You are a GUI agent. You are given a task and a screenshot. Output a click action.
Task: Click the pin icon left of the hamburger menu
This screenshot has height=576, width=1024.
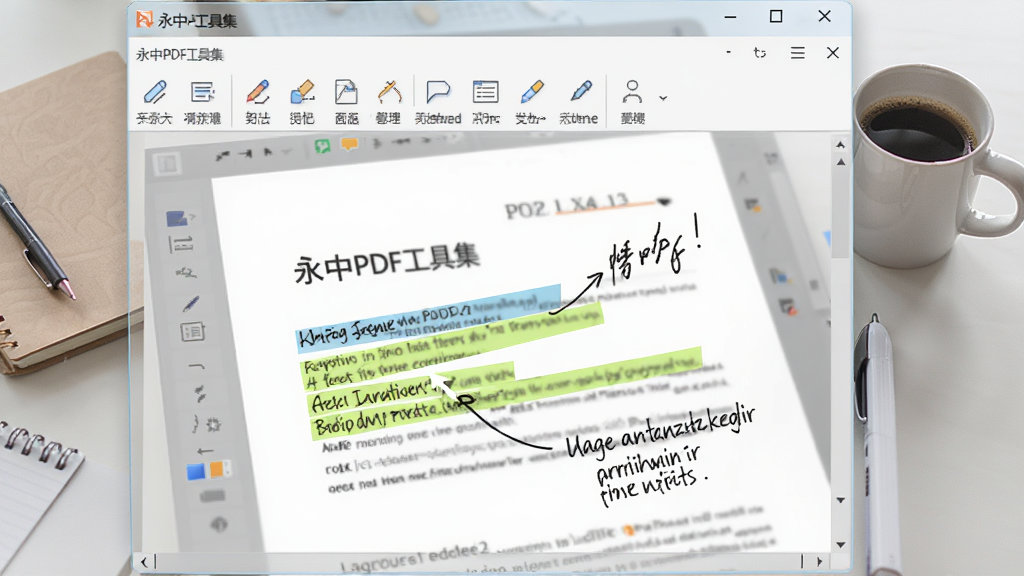[760, 53]
